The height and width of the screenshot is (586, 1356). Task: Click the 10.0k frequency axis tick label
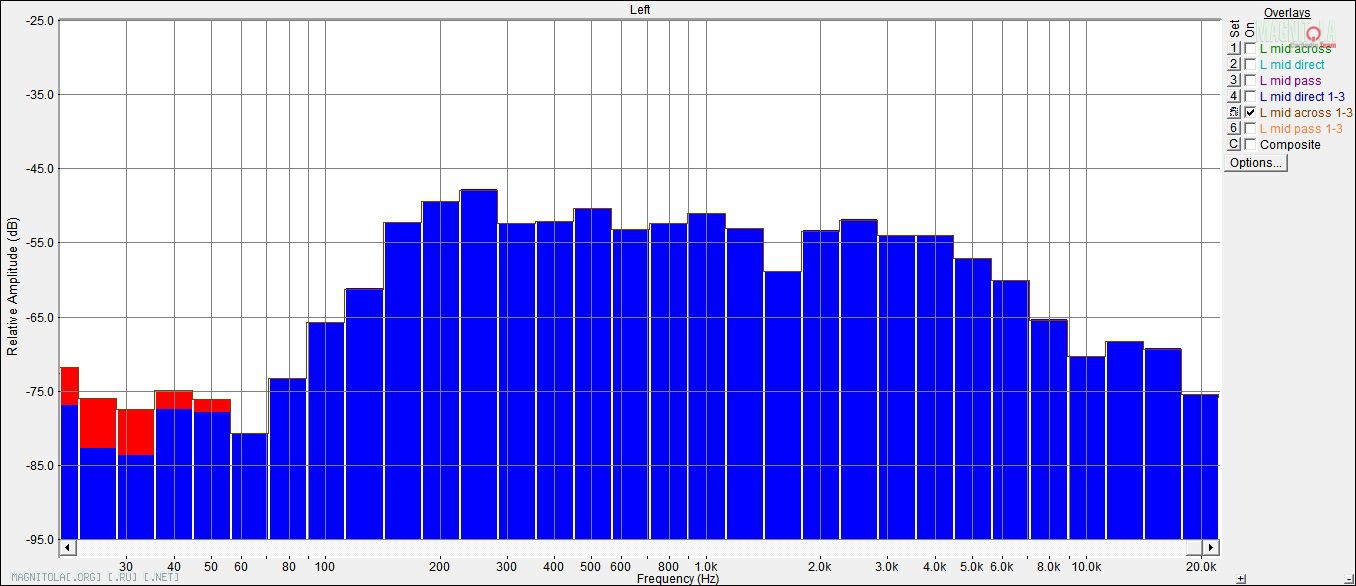(x=1086, y=567)
